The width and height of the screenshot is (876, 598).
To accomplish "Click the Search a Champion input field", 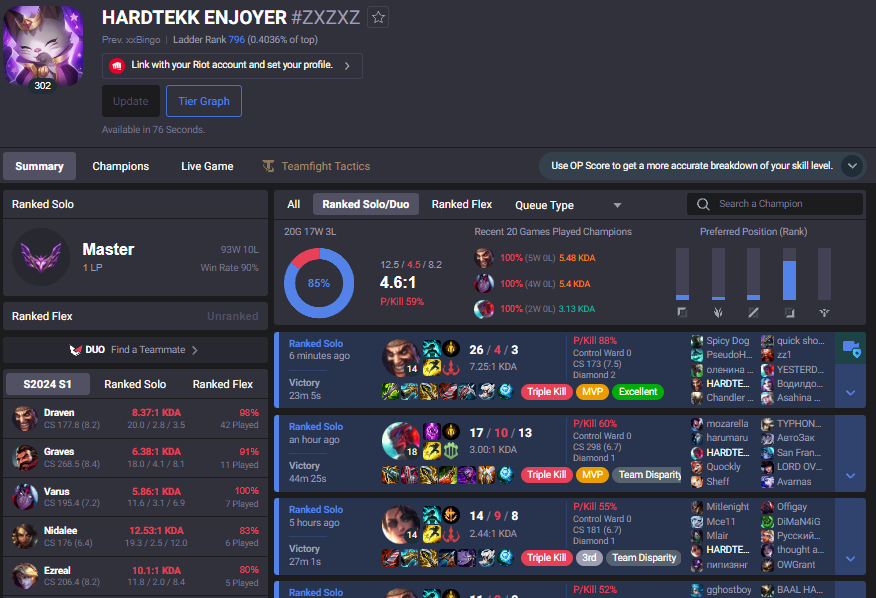I will 785,204.
